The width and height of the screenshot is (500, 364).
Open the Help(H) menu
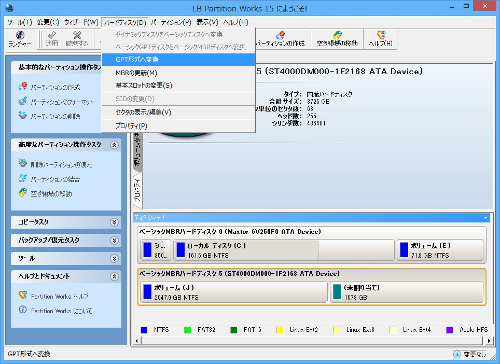pyautogui.click(x=236, y=22)
